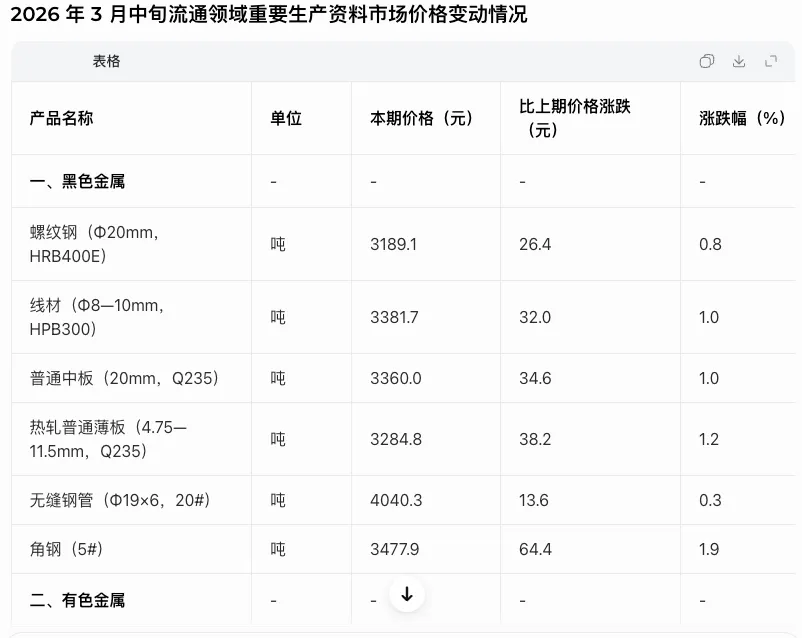Click 1.0 percentage in 线材 row
This screenshot has height=638, width=802.
(709, 317)
